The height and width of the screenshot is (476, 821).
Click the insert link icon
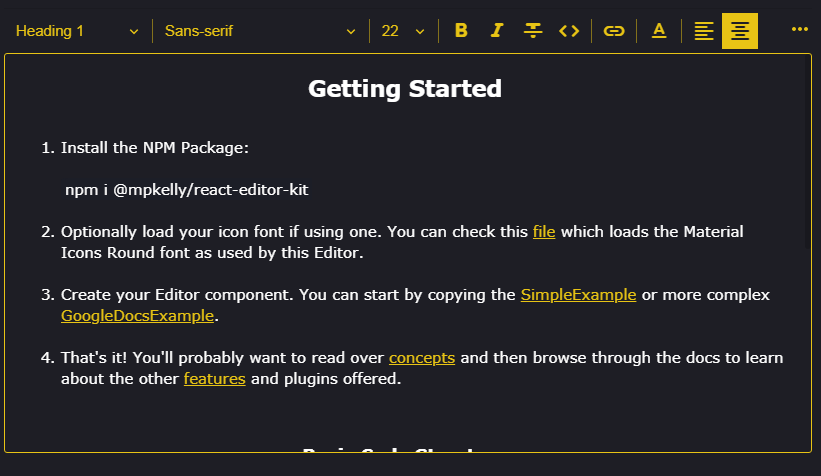(x=614, y=31)
